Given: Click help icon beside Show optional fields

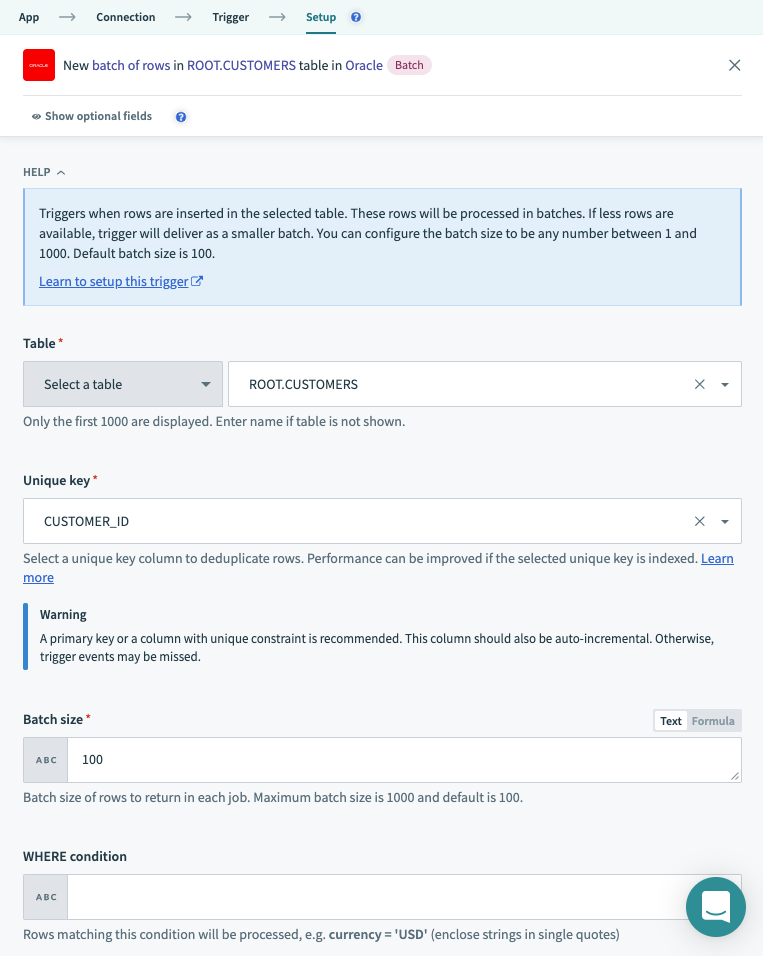Looking at the screenshot, I should pos(181,117).
